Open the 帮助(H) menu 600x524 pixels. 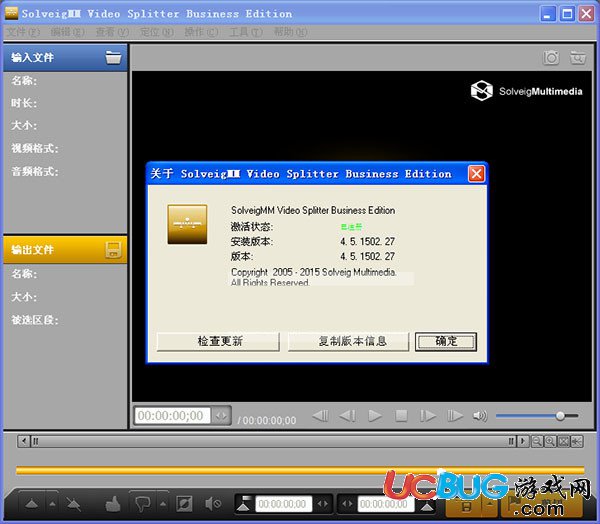pyautogui.click(x=290, y=32)
